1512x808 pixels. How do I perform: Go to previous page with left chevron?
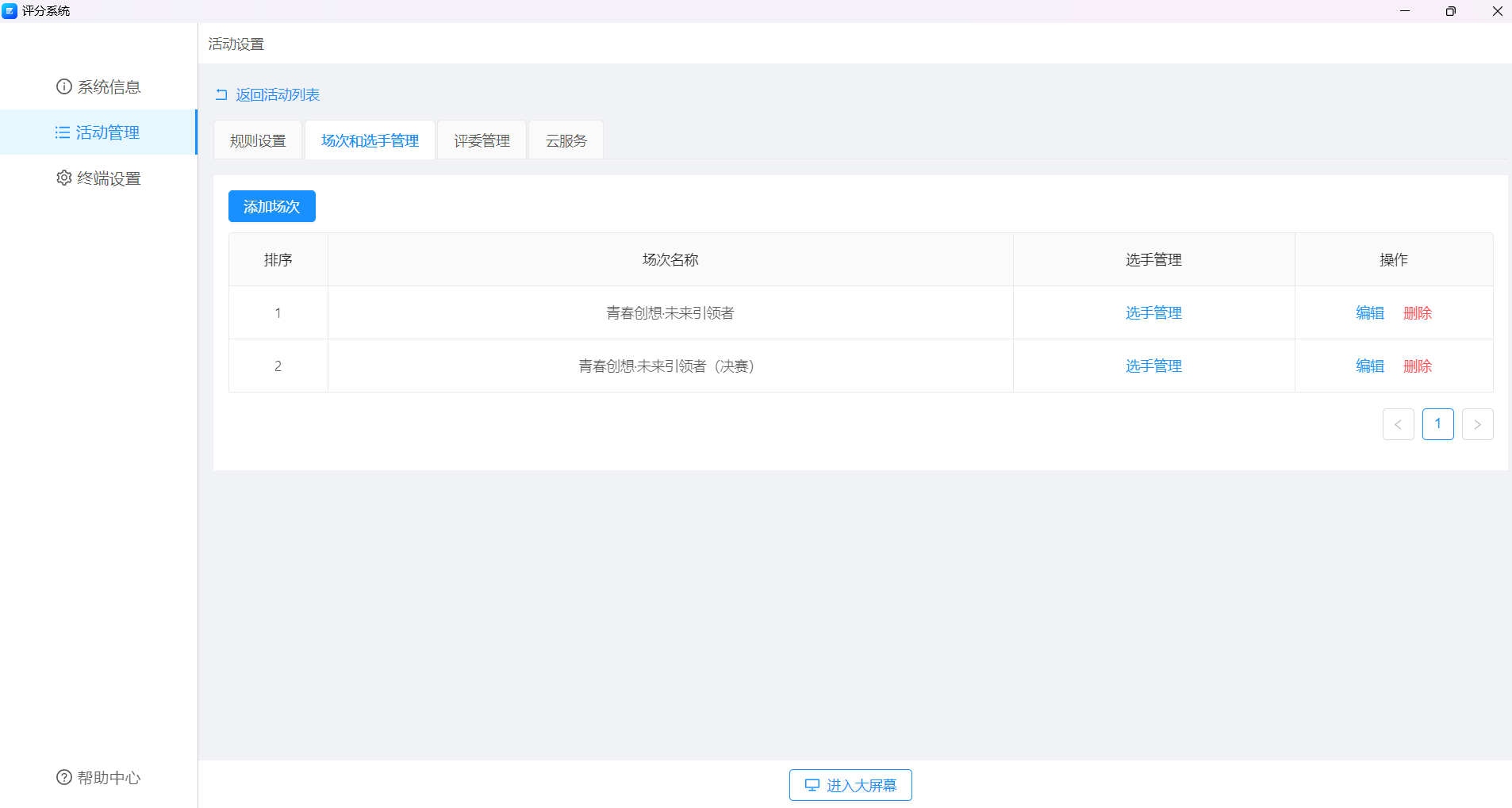pyautogui.click(x=1398, y=424)
